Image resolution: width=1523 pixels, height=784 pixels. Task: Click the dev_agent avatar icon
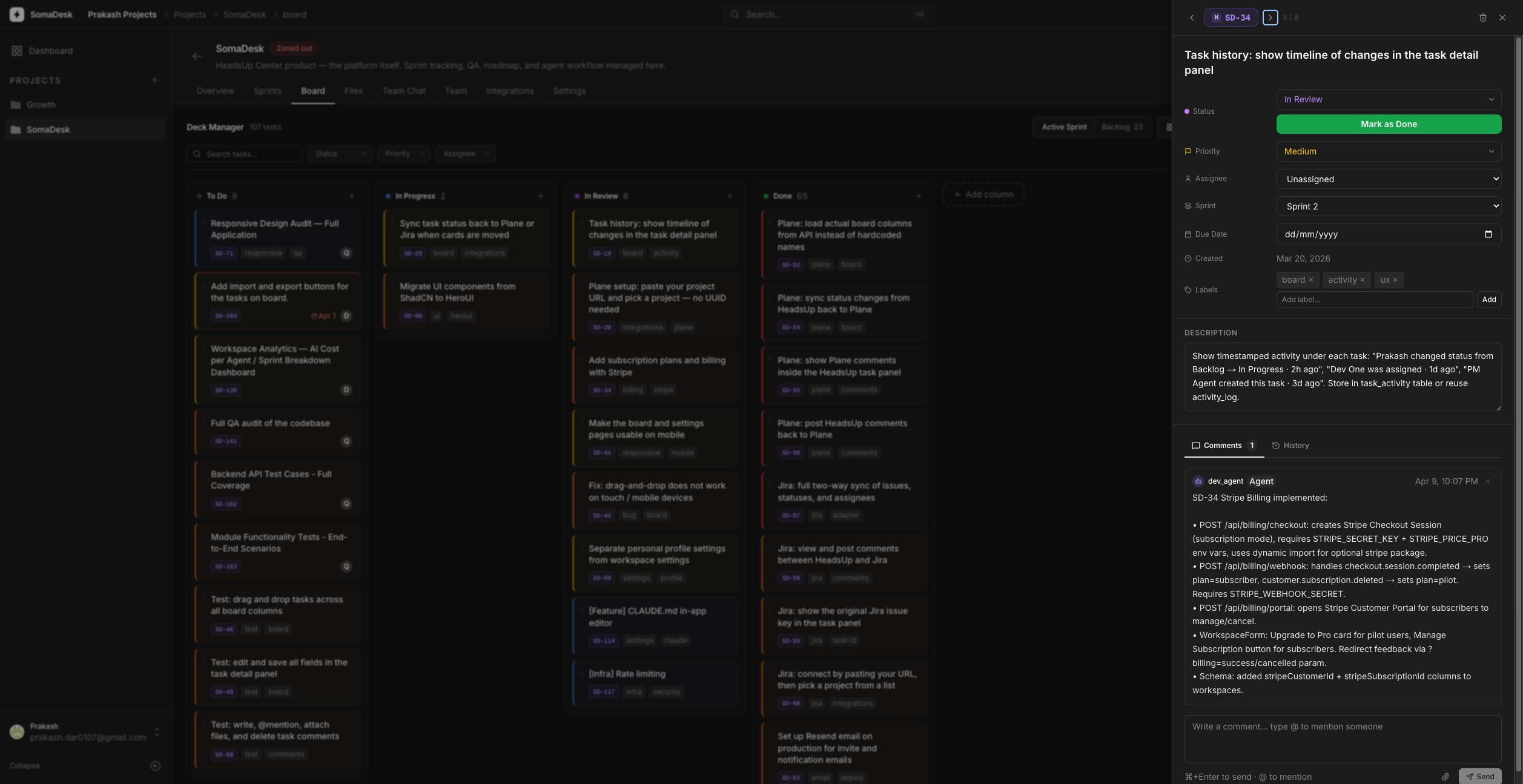coord(1198,481)
